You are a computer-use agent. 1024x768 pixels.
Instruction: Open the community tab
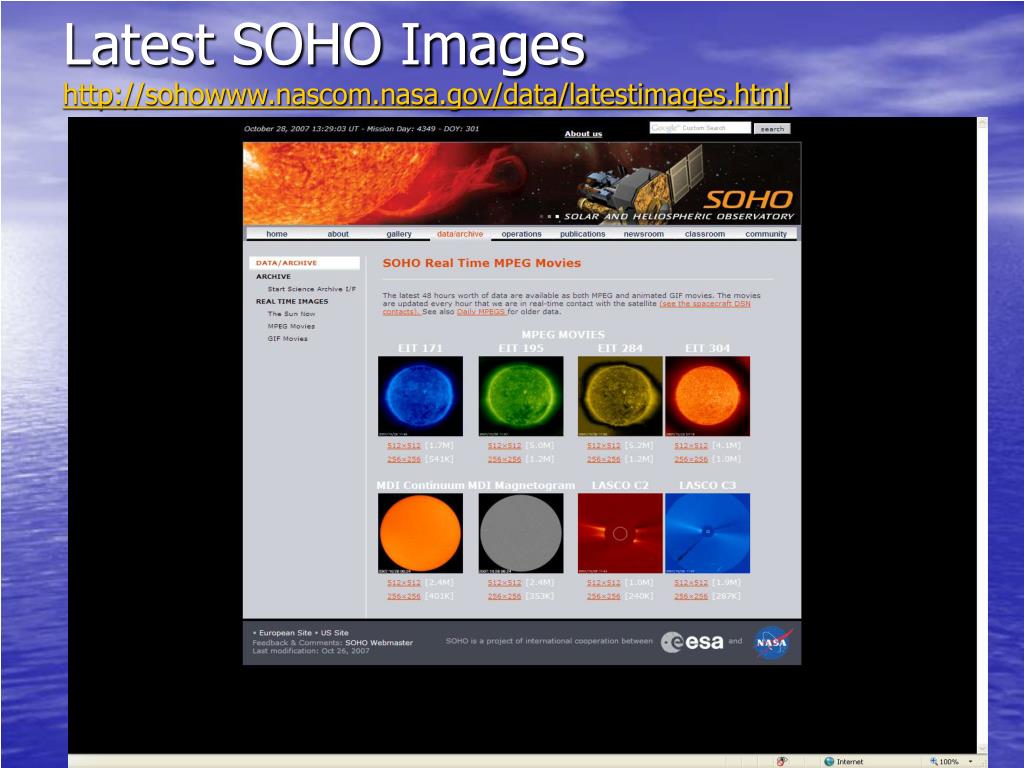(766, 234)
